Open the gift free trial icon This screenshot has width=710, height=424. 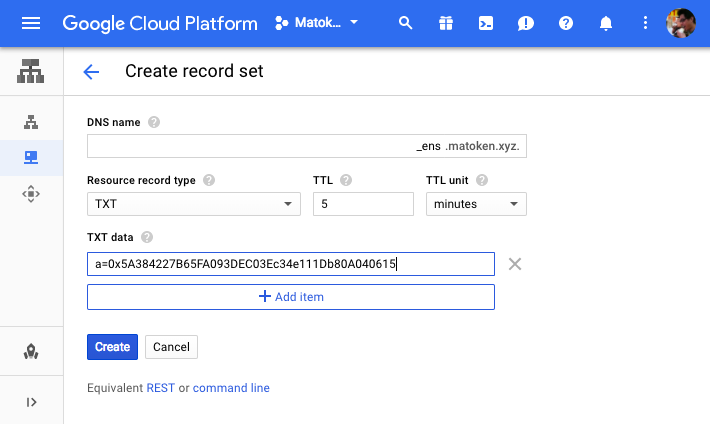click(x=445, y=23)
